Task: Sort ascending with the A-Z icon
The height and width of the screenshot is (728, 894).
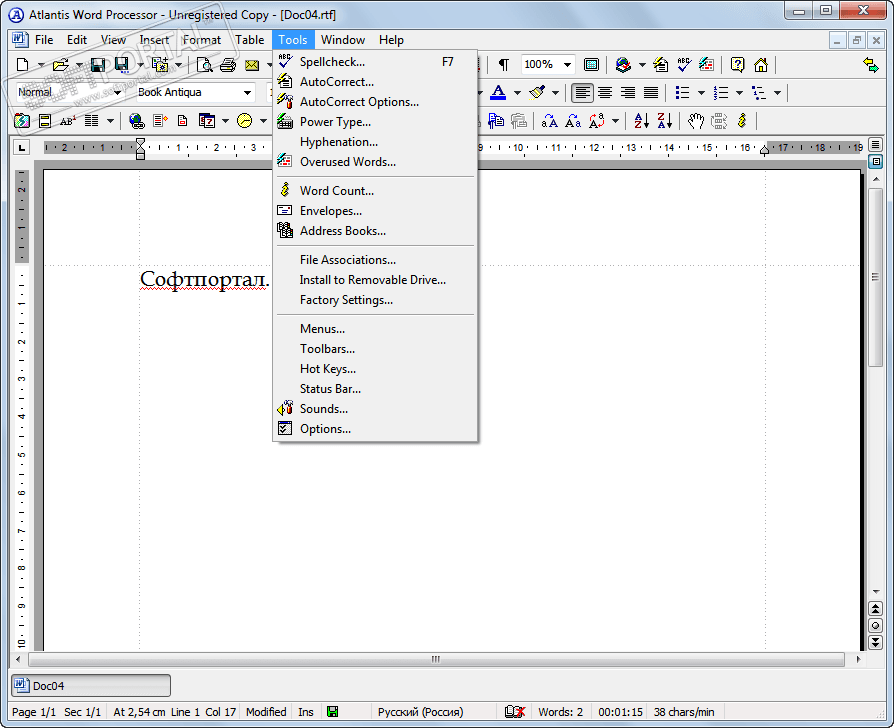Action: [641, 121]
